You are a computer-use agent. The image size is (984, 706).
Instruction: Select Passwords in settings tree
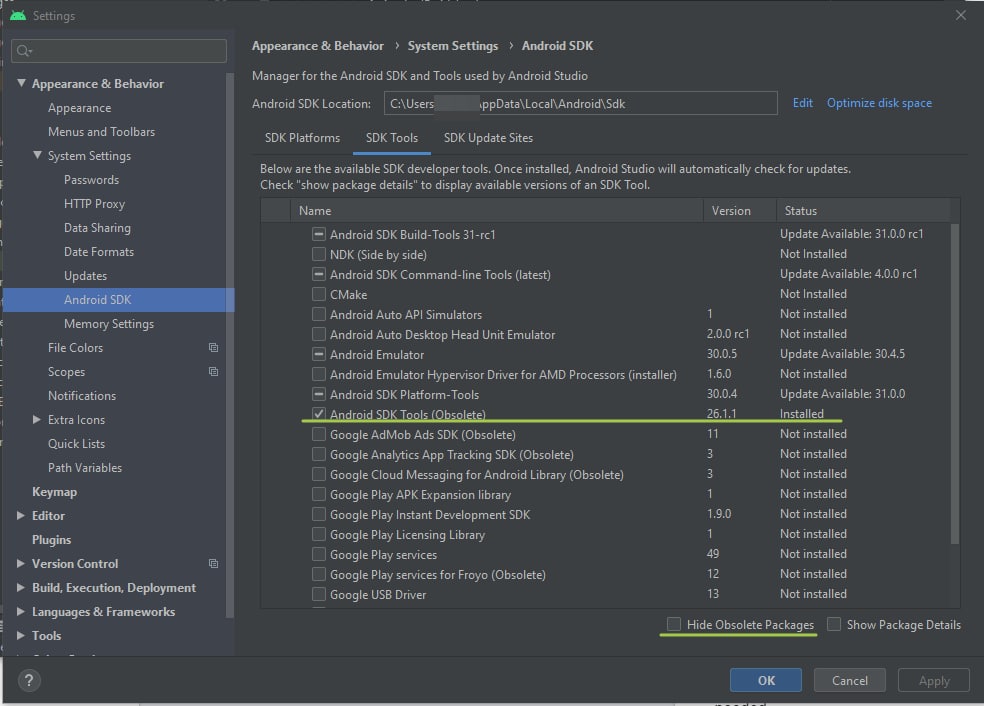[92, 180]
